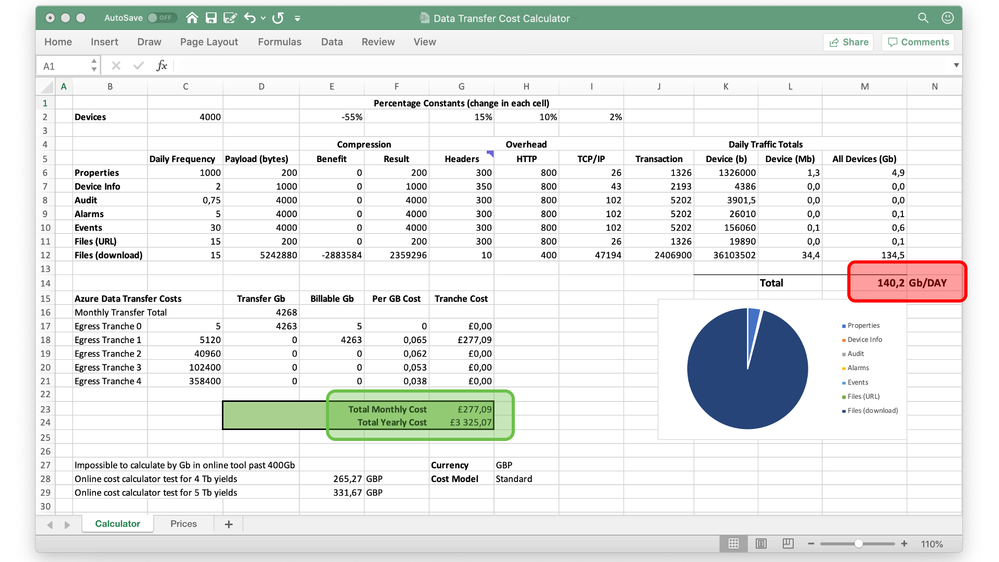Image resolution: width=999 pixels, height=562 pixels.
Task: Click the zoom slider handle
Action: pos(858,544)
